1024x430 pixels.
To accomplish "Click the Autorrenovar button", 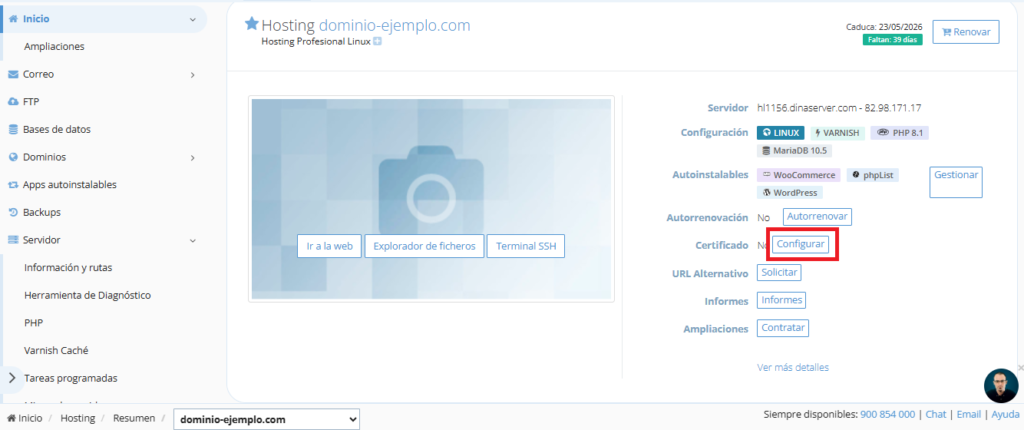I will (817, 216).
